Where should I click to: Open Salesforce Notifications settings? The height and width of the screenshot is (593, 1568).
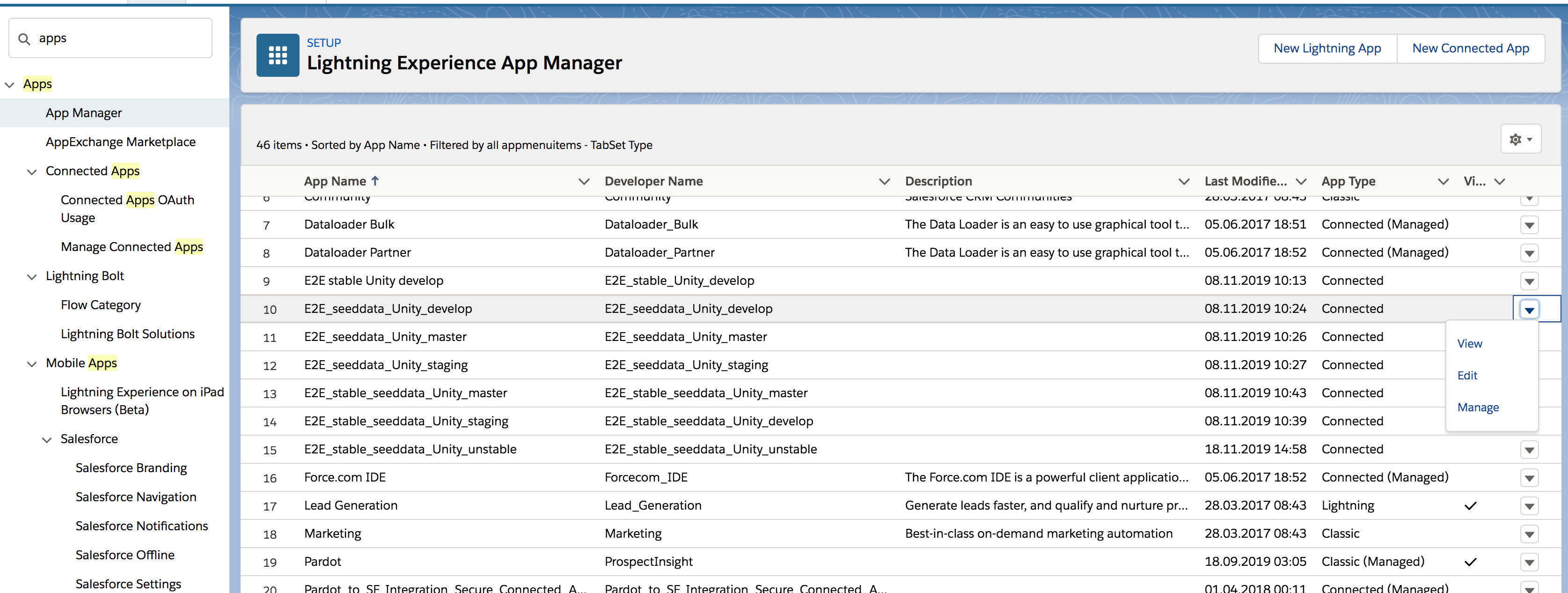(141, 526)
